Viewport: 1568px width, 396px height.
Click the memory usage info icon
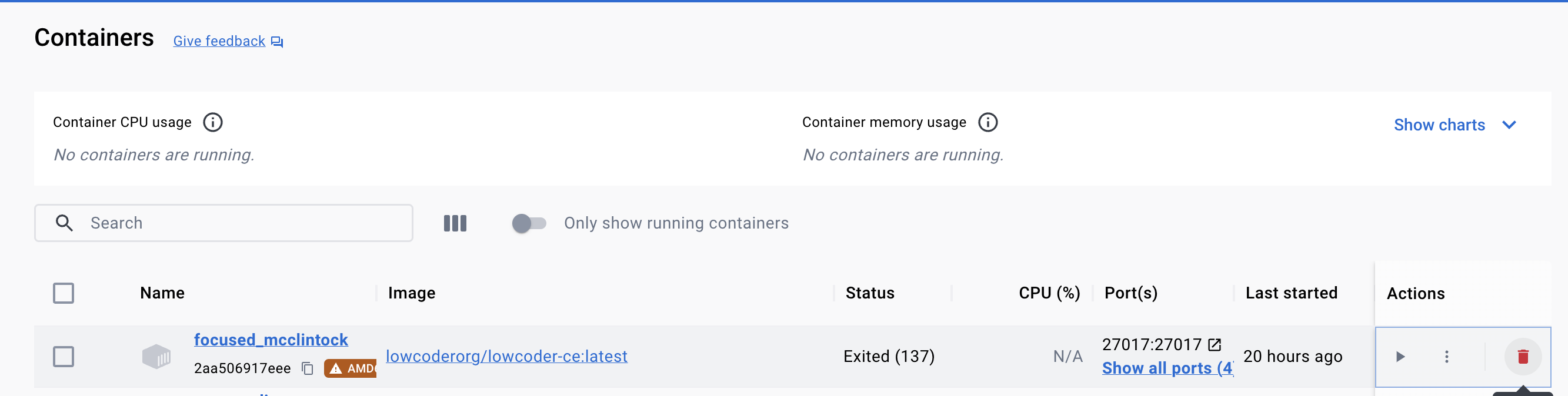[x=987, y=122]
